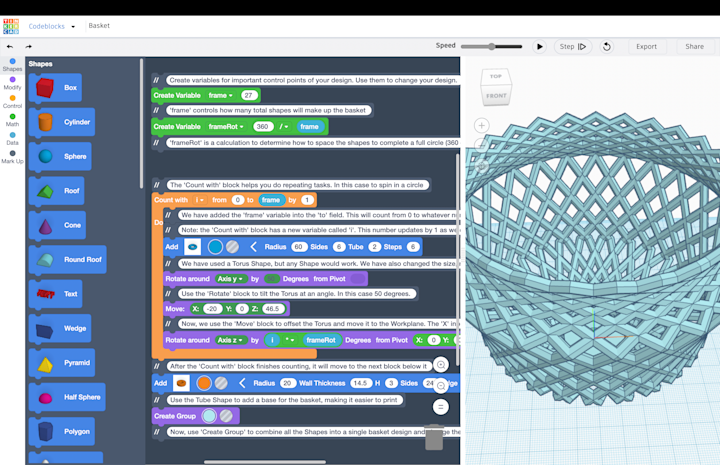This screenshot has height=465, width=720.
Task: Select the Cone shape block
Action: [x=60, y=226]
